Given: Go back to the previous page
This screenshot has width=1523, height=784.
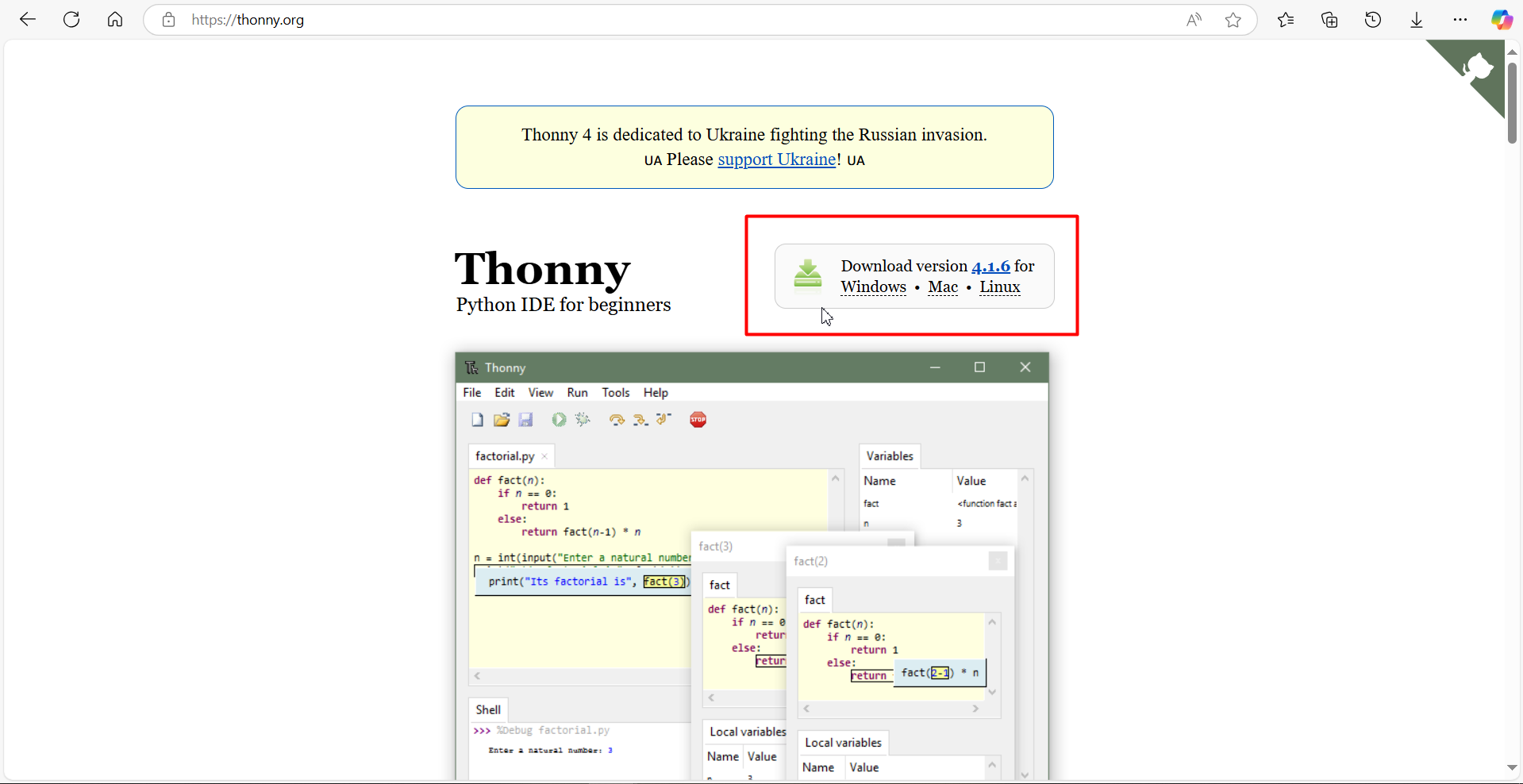Looking at the screenshot, I should [x=28, y=20].
